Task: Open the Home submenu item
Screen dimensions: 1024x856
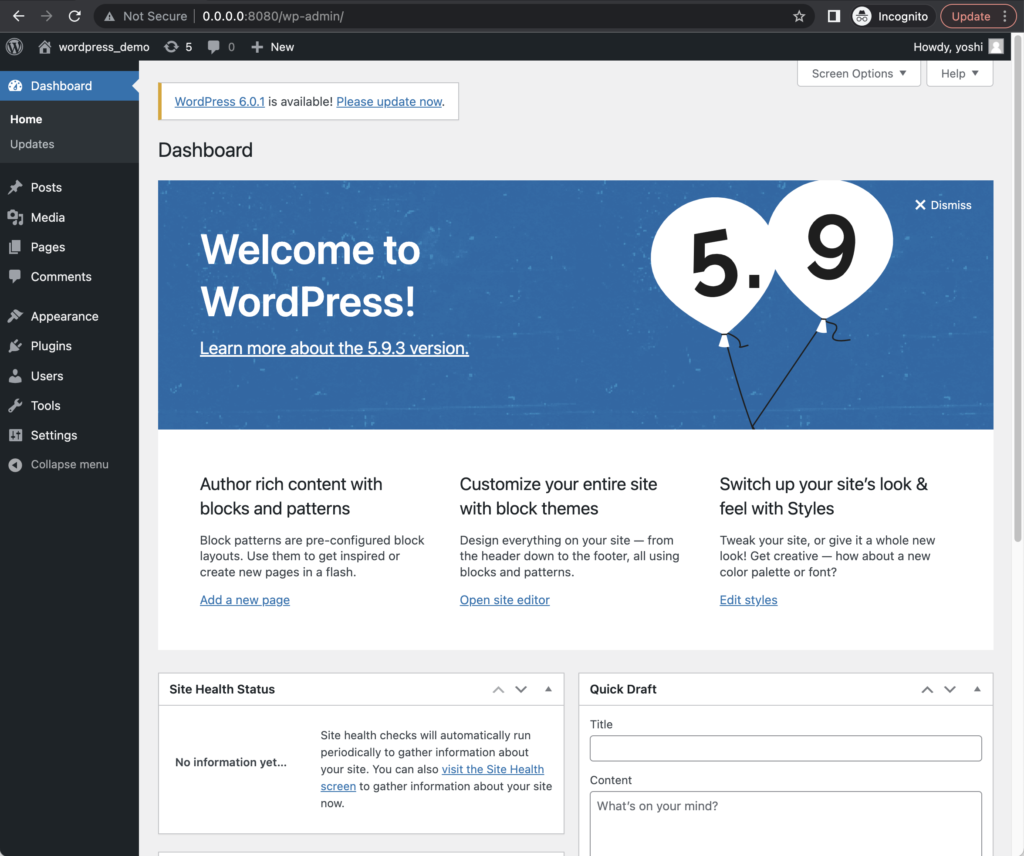Action: [26, 119]
